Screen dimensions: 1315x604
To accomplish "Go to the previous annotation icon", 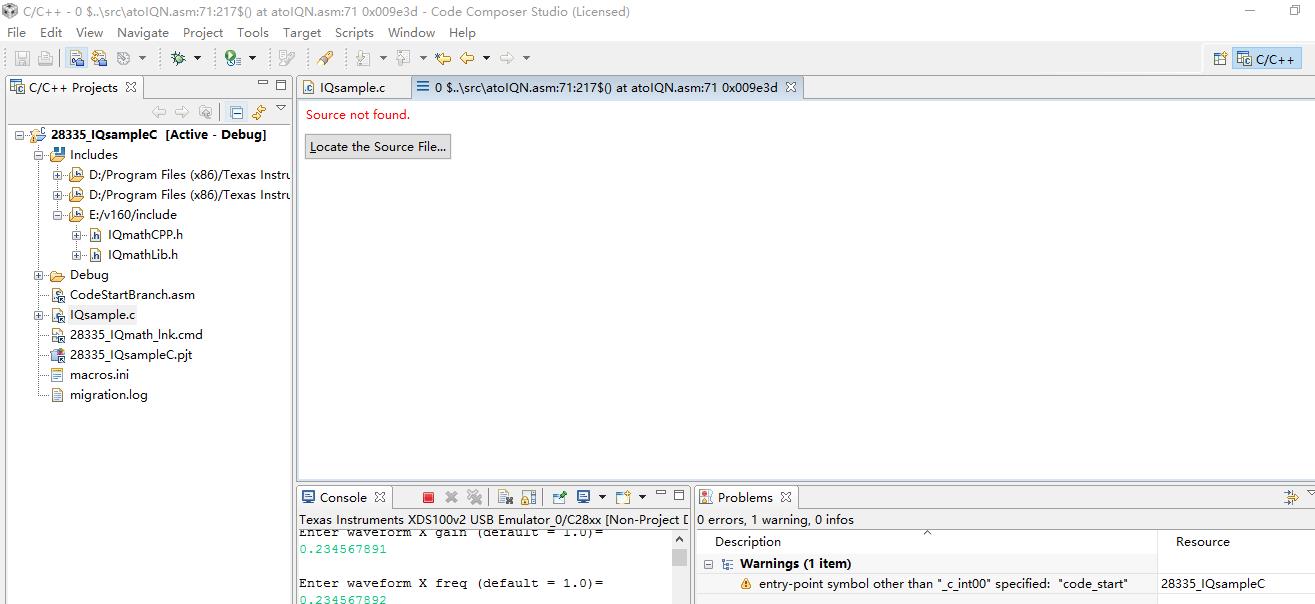I will tap(403, 58).
